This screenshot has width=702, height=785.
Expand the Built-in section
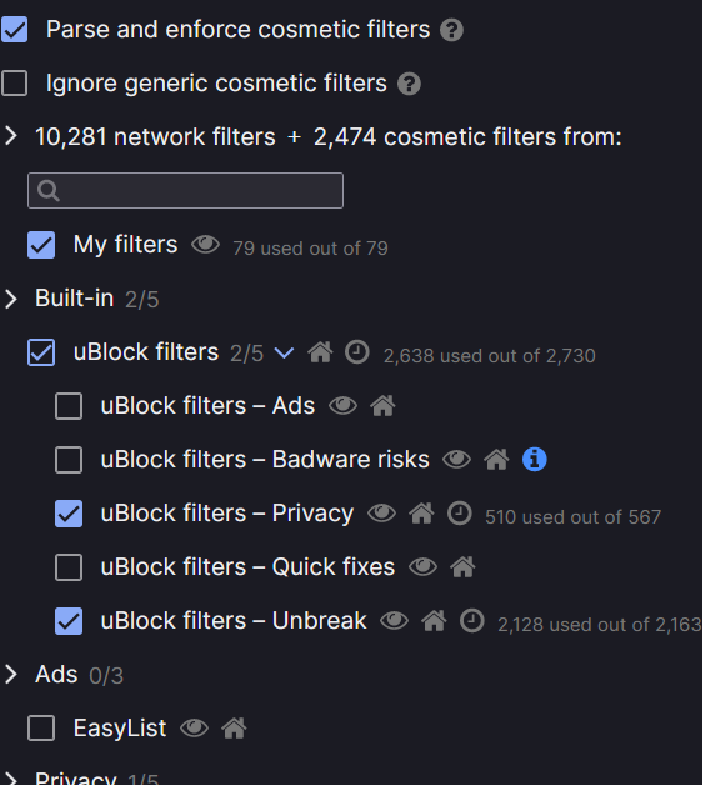pos(11,299)
